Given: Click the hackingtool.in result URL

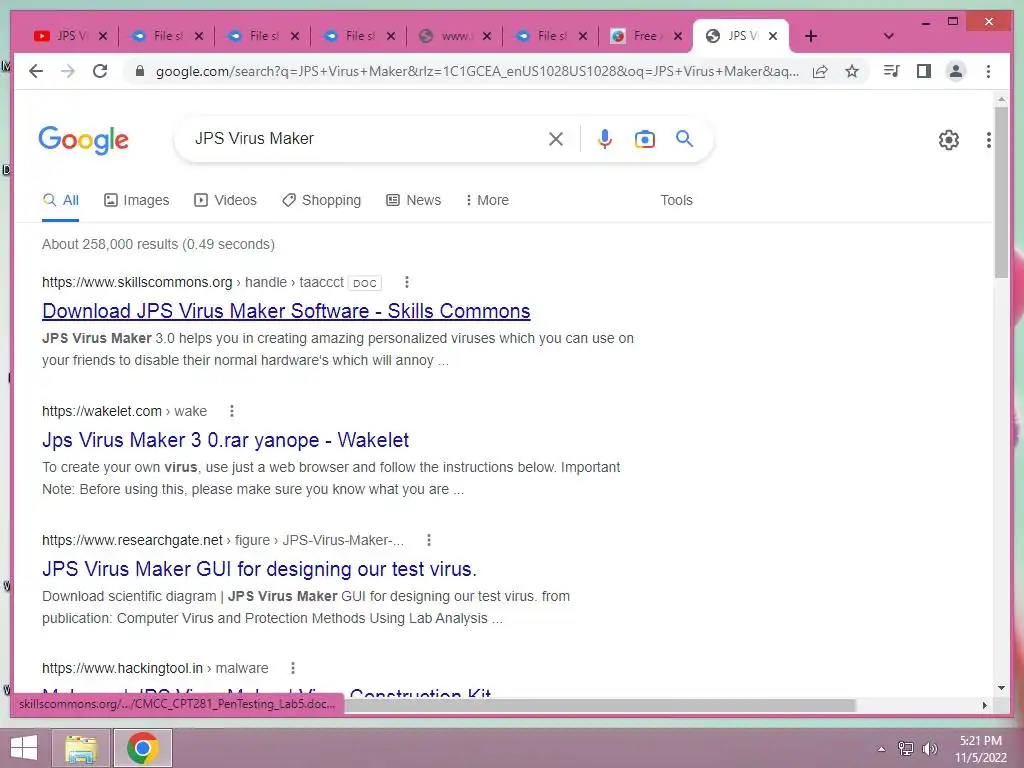Looking at the screenshot, I should (x=155, y=668).
